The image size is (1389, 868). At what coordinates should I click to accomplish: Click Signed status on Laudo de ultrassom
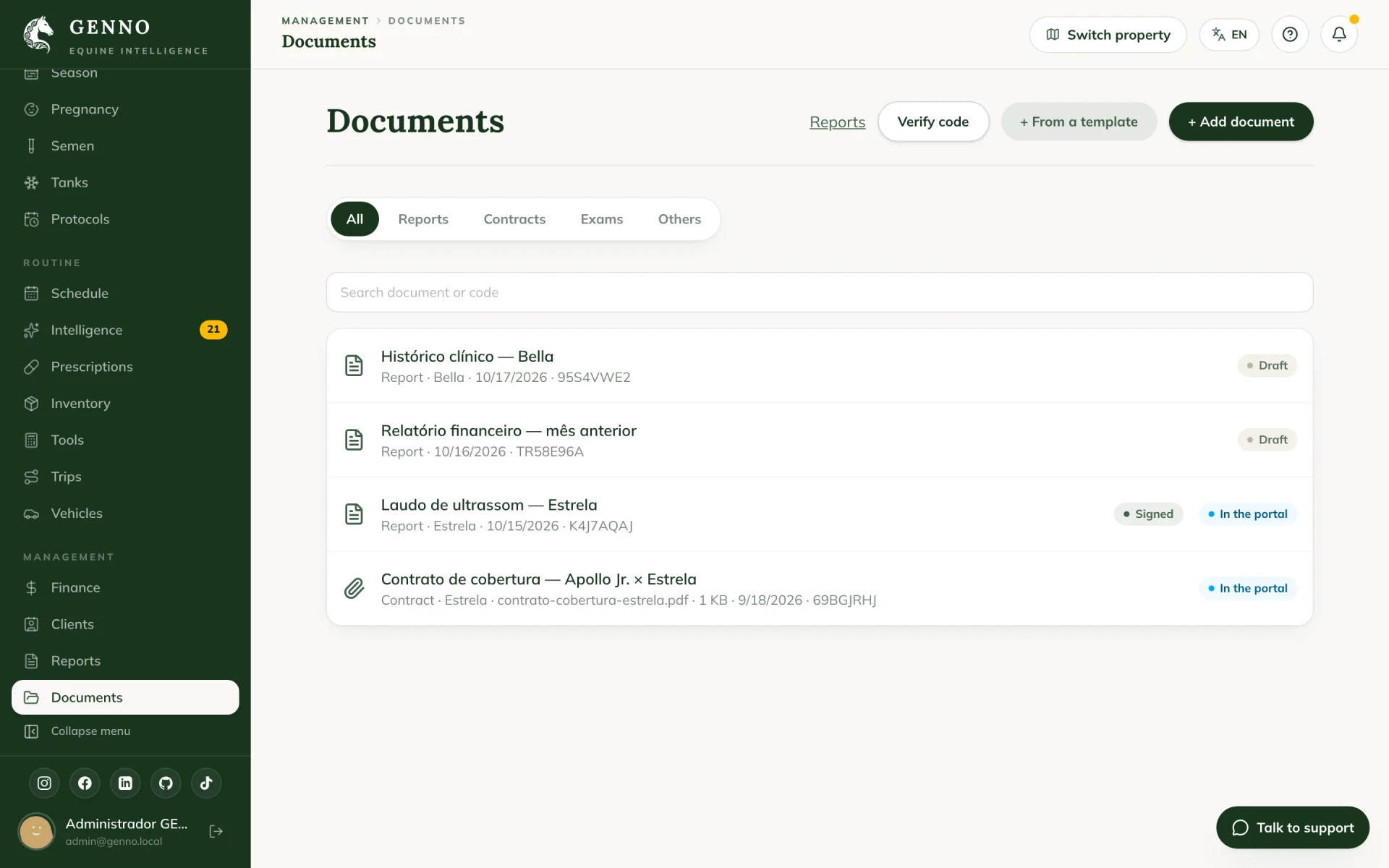[1148, 514]
